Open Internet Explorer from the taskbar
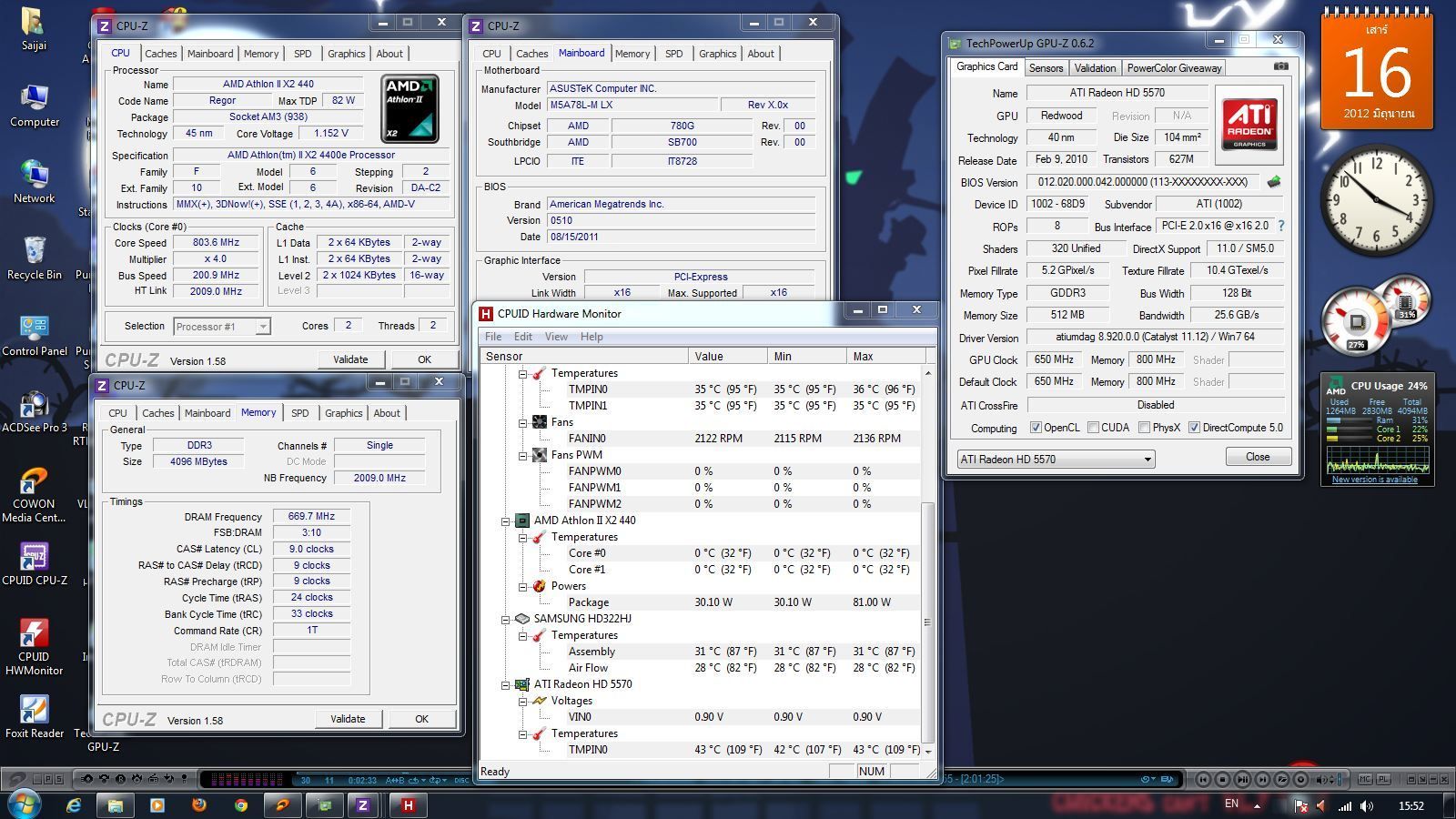 (74, 805)
